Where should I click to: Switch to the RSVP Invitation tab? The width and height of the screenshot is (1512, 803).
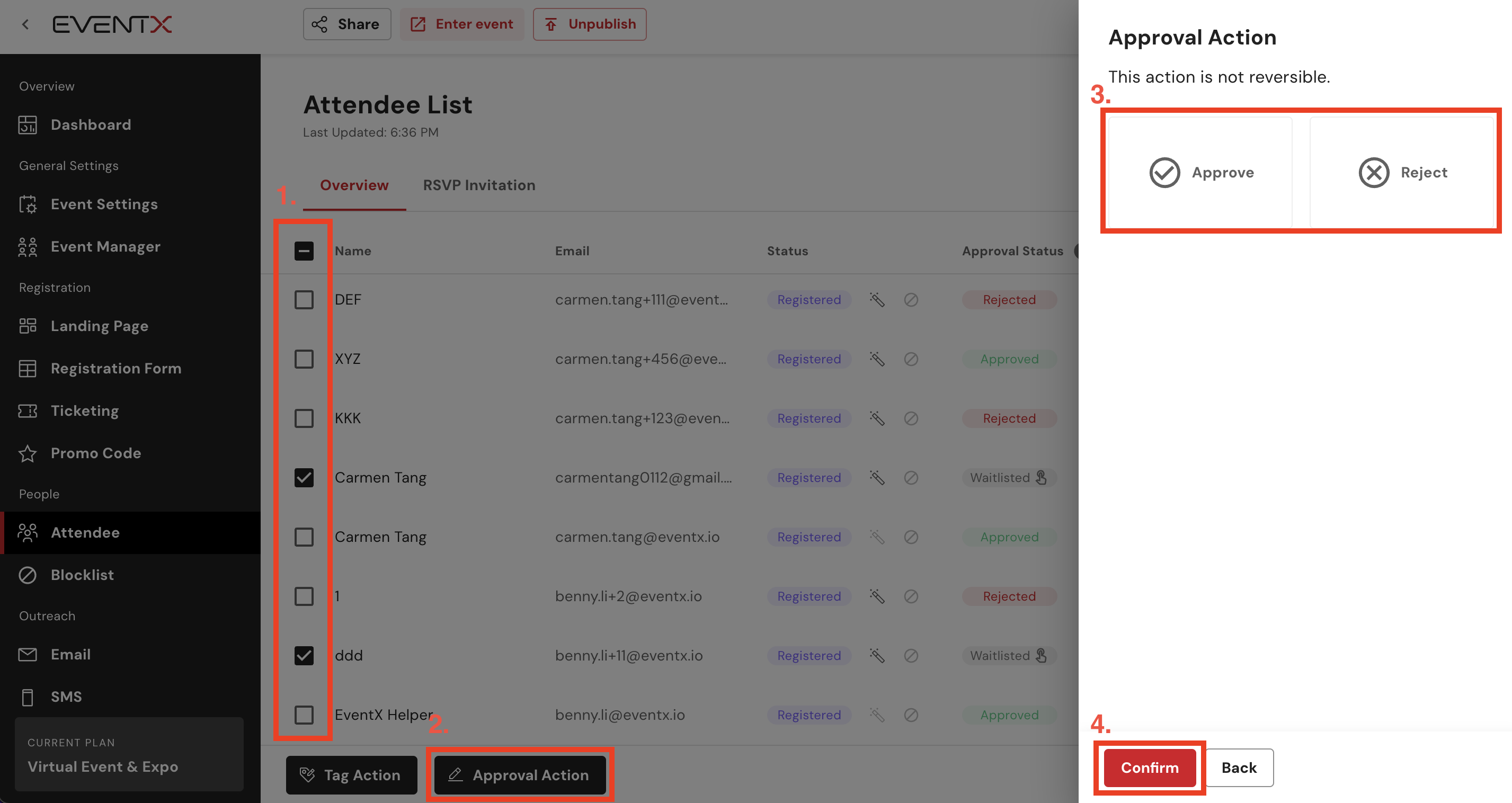479,185
